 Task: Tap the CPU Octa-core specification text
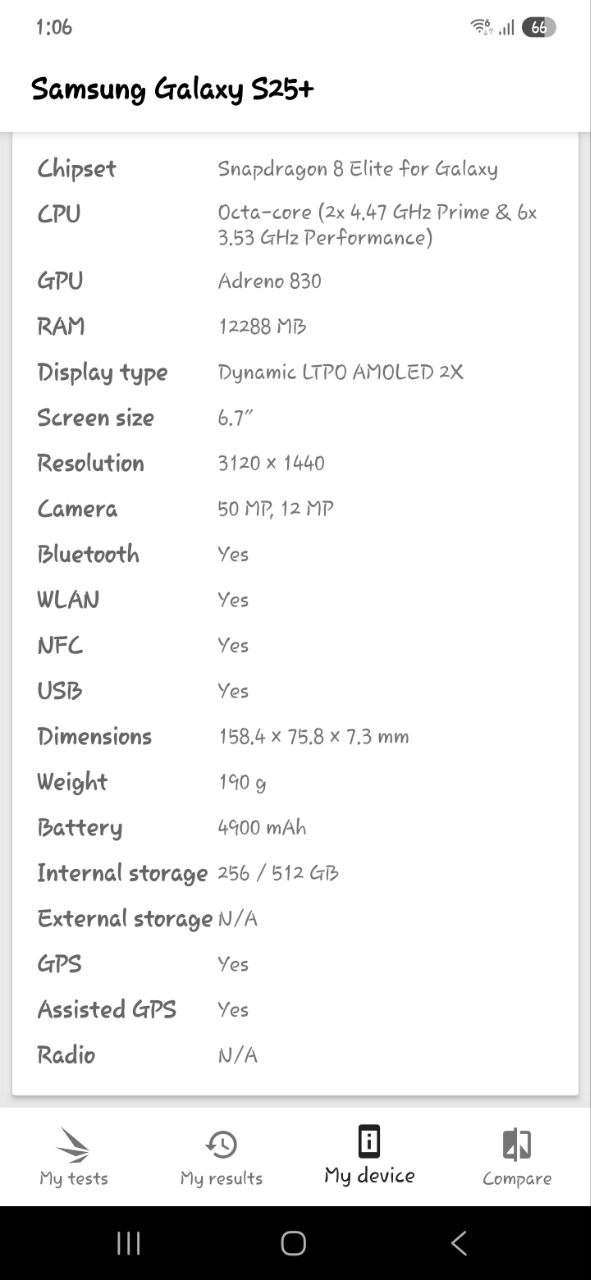(378, 225)
